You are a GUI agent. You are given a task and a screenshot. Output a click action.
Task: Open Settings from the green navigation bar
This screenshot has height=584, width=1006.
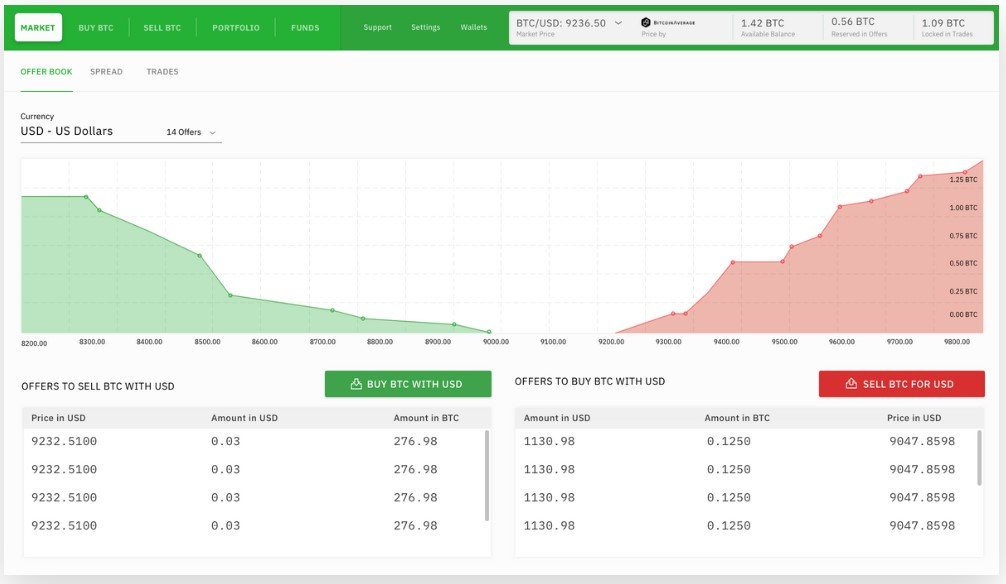(x=425, y=27)
